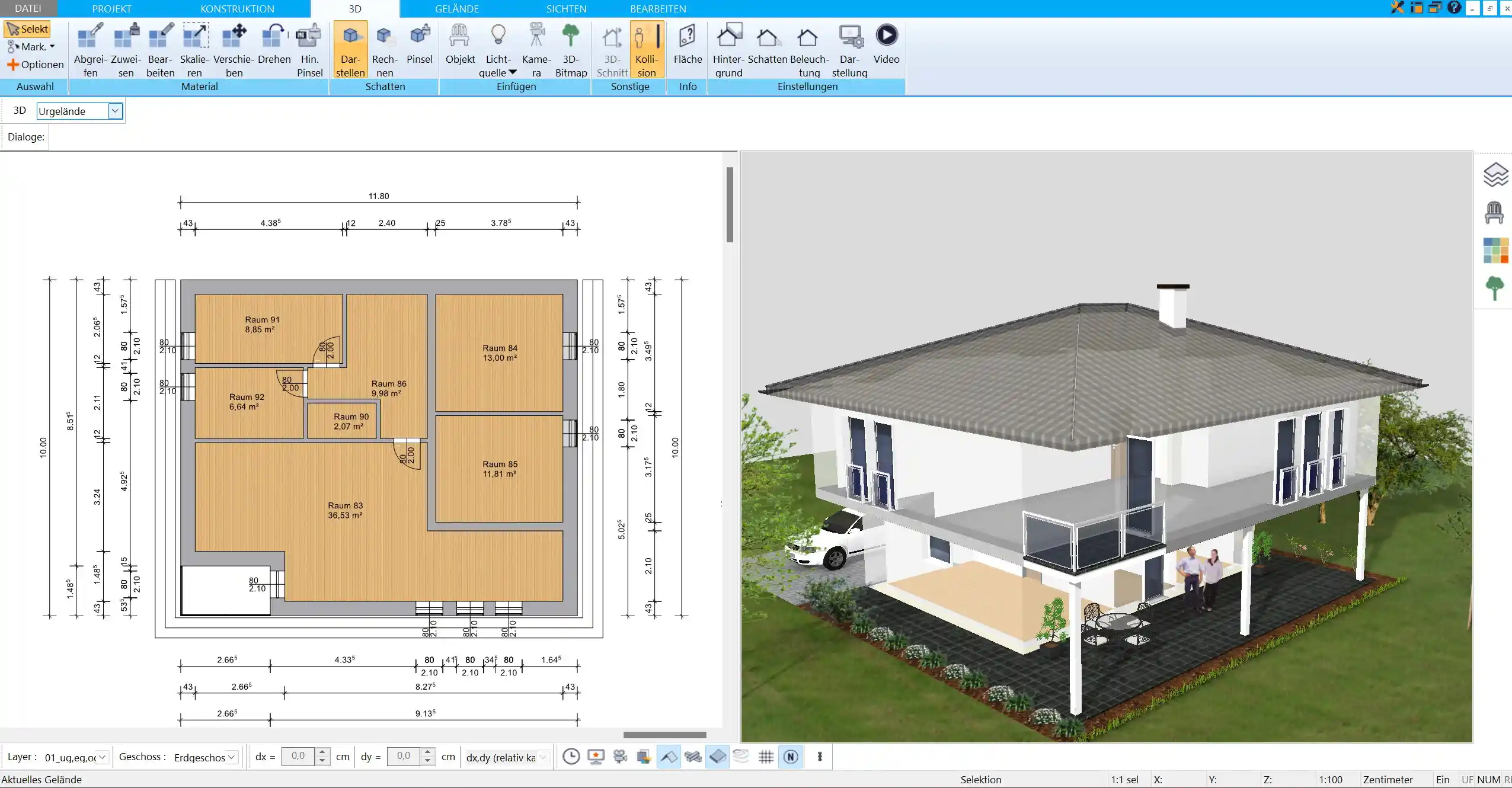
Task: Open the layers panel in right sidebar
Action: point(1495,175)
